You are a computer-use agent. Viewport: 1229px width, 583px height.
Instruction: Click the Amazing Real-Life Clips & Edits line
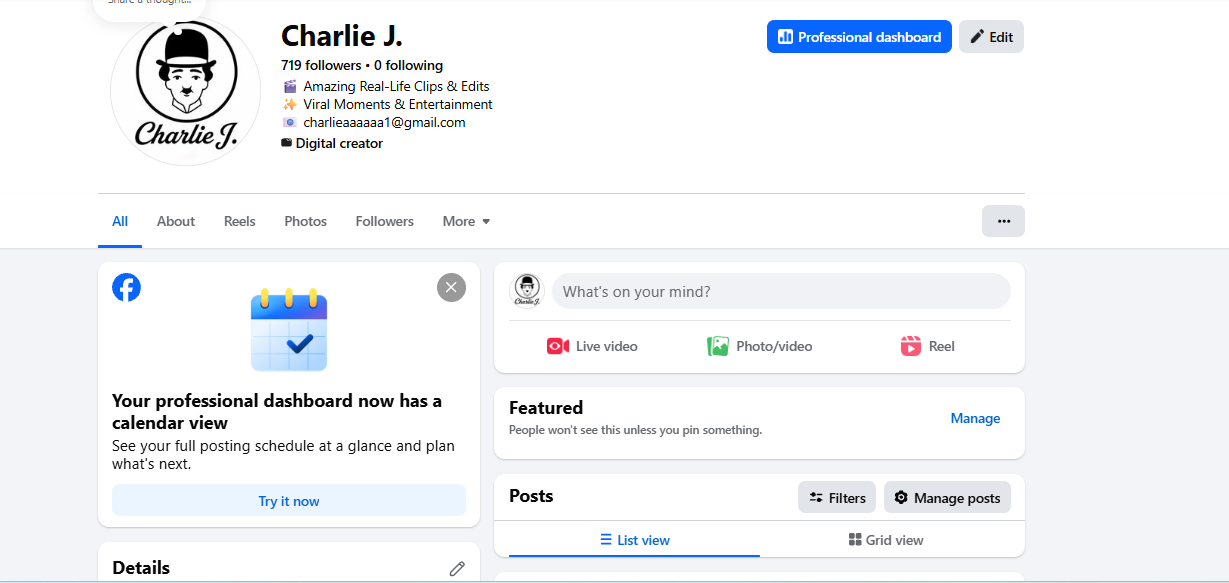[396, 86]
